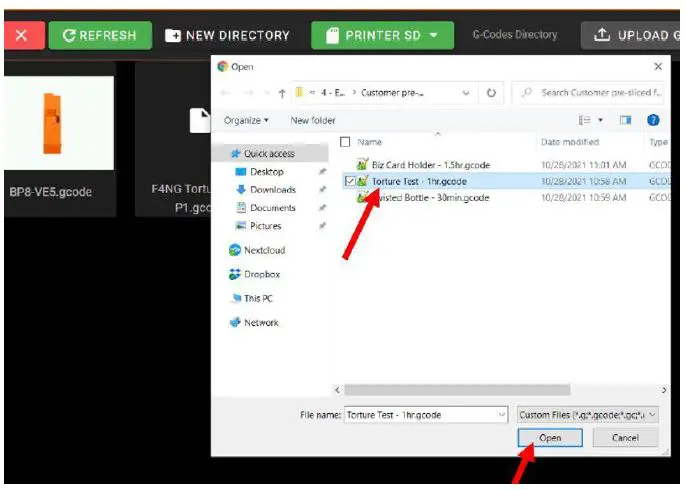The height and width of the screenshot is (490, 686).
Task: Click the 10/28/2021 10:59 AM date cell
Action: click(x=584, y=198)
